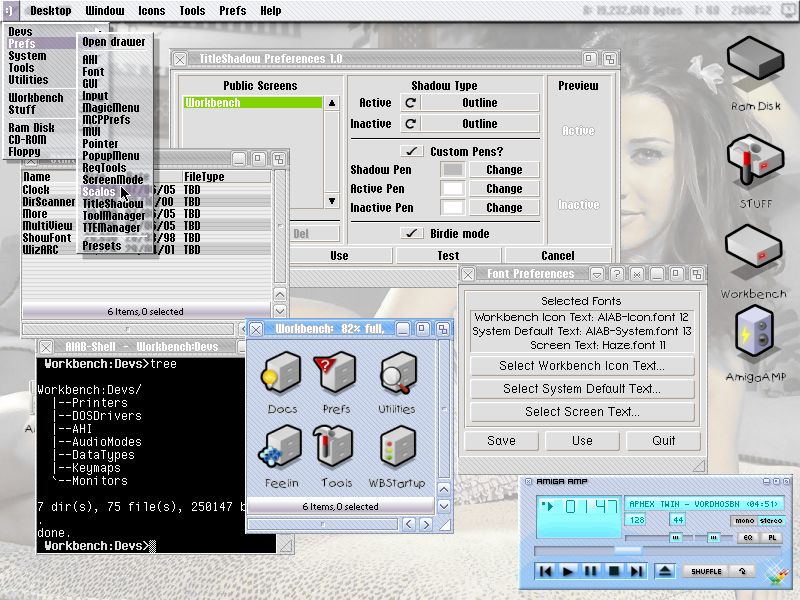
Task: Click the scroll-left arrow in the Workbench drawer window
Action: 408,524
